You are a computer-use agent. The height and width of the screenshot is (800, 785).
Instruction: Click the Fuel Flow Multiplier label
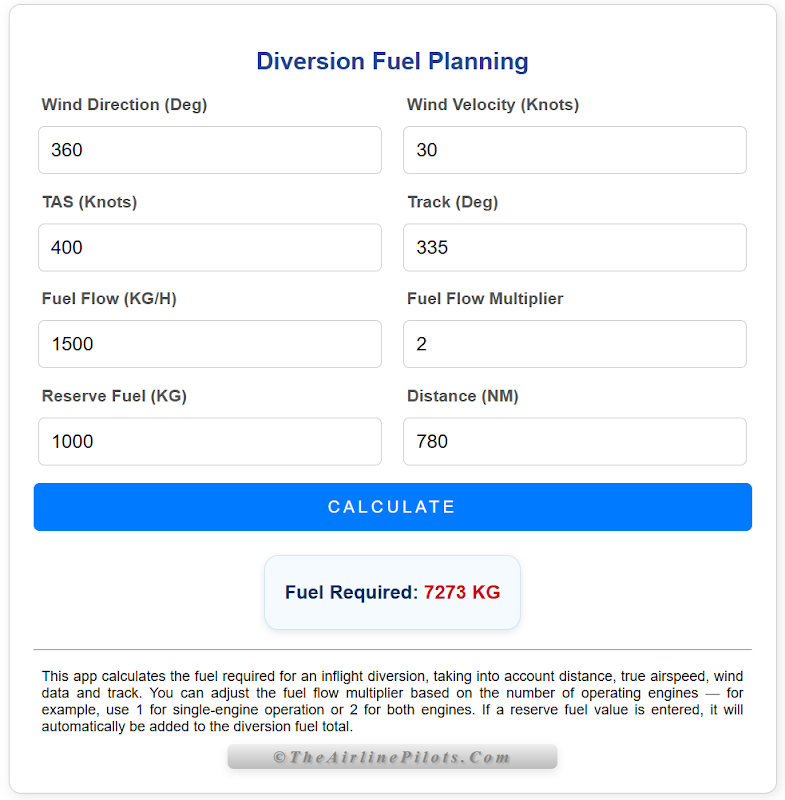pos(485,299)
